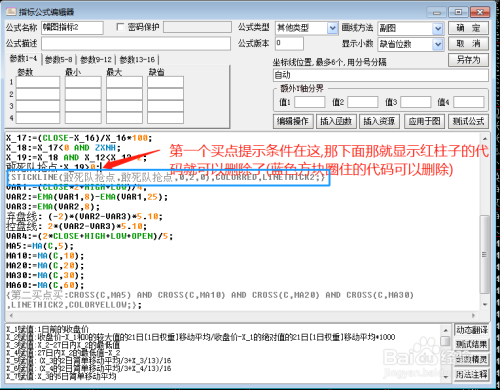Close the formula editor window
This screenshot has height=390, width=500.
[x=480, y=12]
